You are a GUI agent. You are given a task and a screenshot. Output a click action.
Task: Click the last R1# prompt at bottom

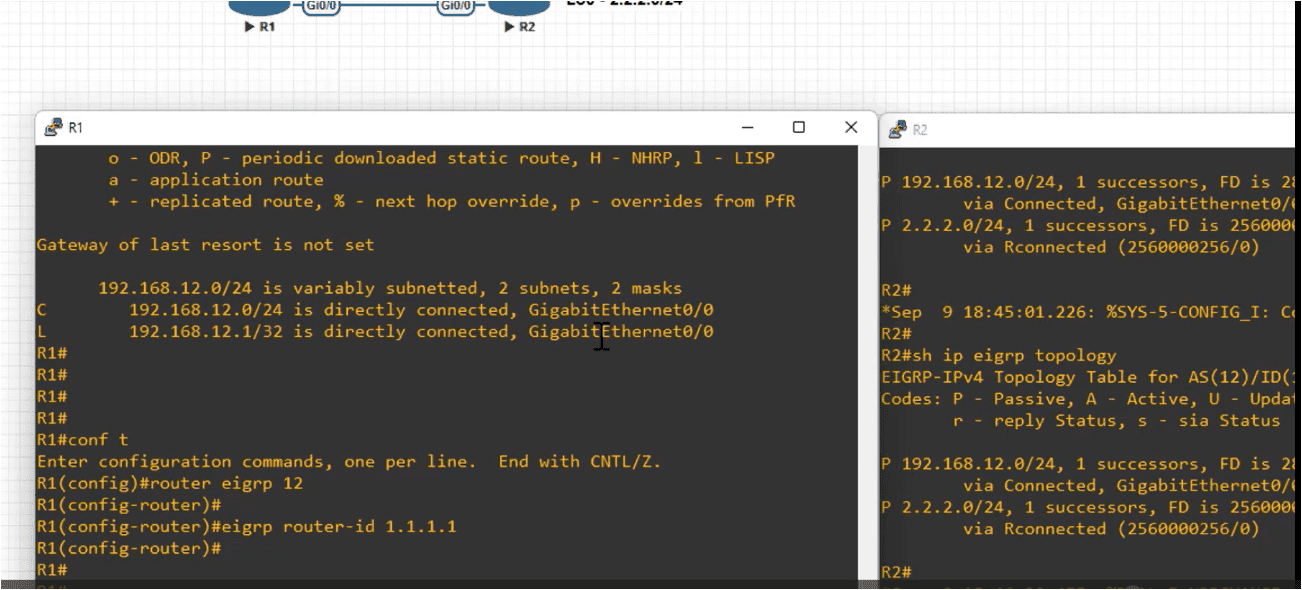52,570
